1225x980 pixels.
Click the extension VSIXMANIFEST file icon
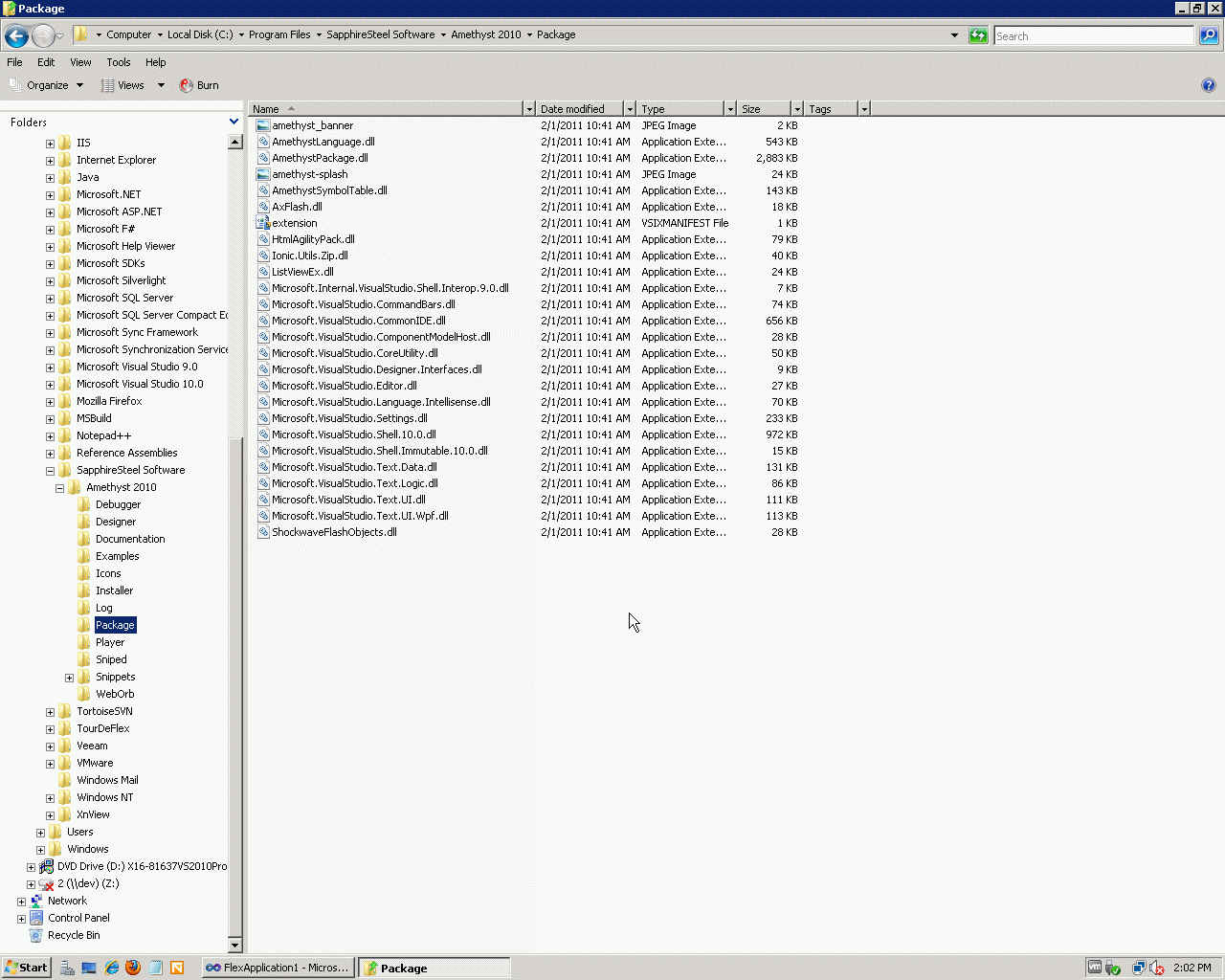click(x=263, y=223)
